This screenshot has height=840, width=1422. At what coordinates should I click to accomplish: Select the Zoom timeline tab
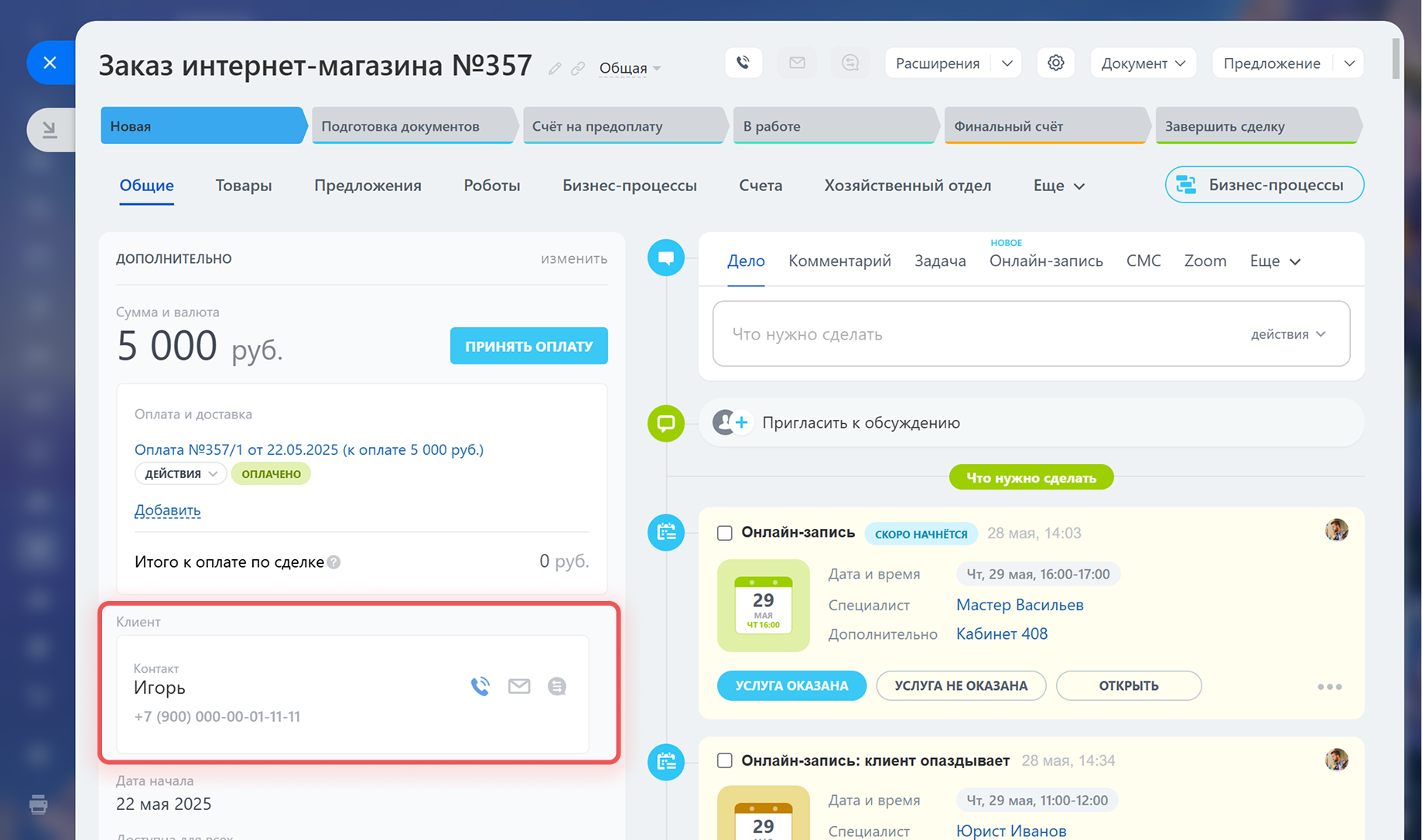[1205, 261]
